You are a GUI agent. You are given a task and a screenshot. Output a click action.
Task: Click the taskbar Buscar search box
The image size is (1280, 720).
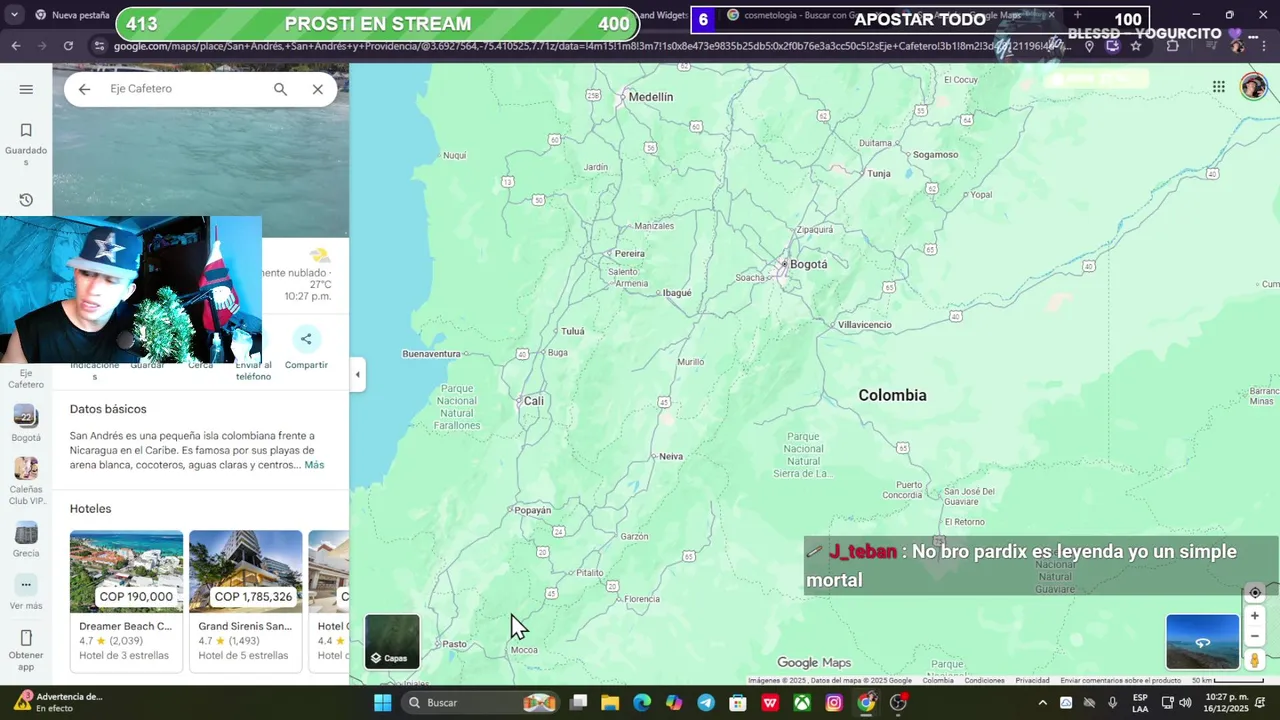click(480, 703)
